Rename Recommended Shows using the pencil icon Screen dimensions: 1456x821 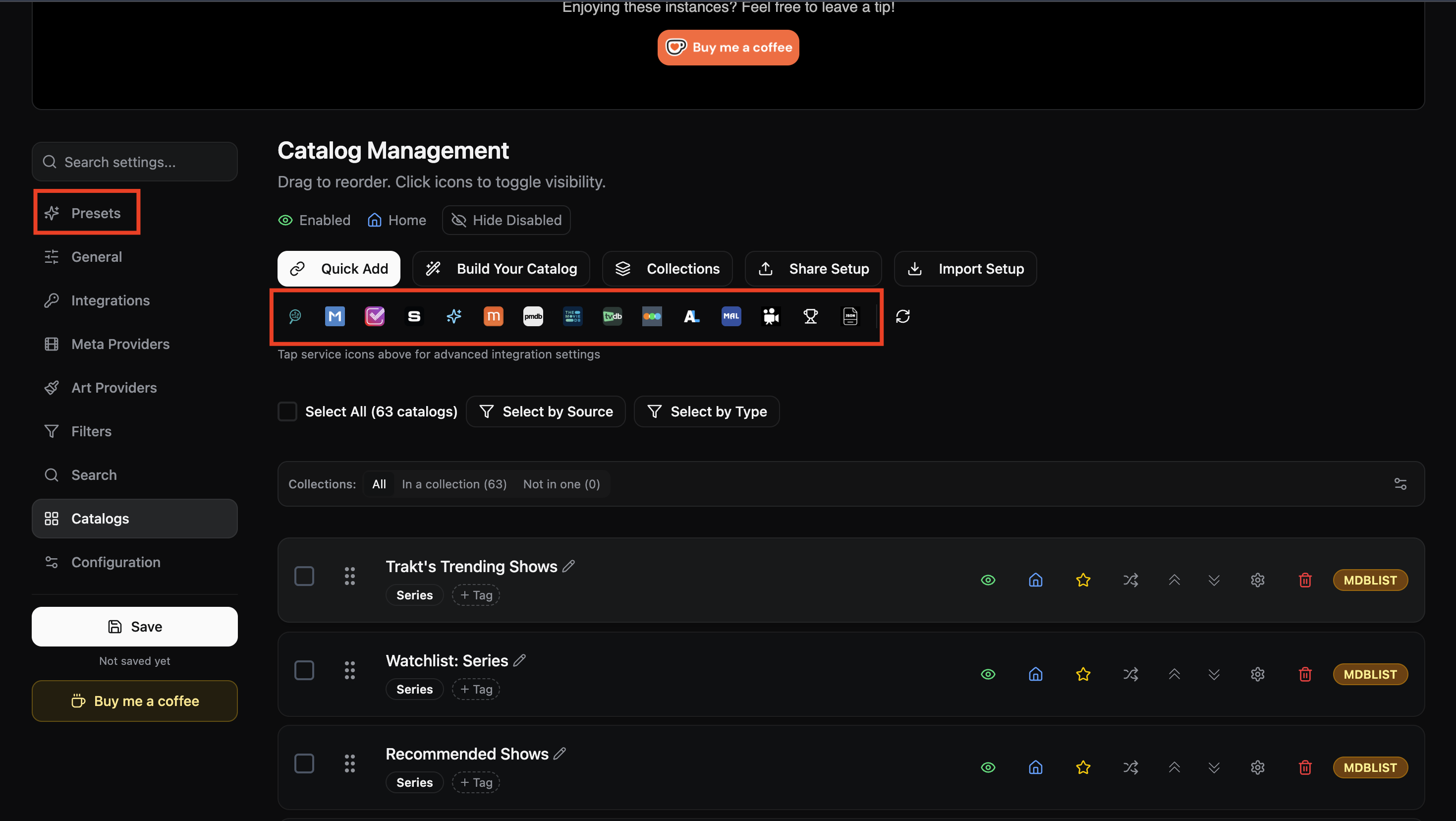(x=560, y=754)
